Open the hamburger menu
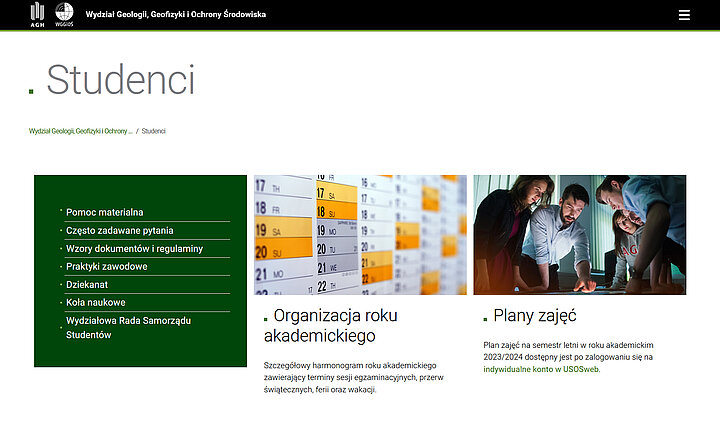This screenshot has width=720, height=443. 684,15
